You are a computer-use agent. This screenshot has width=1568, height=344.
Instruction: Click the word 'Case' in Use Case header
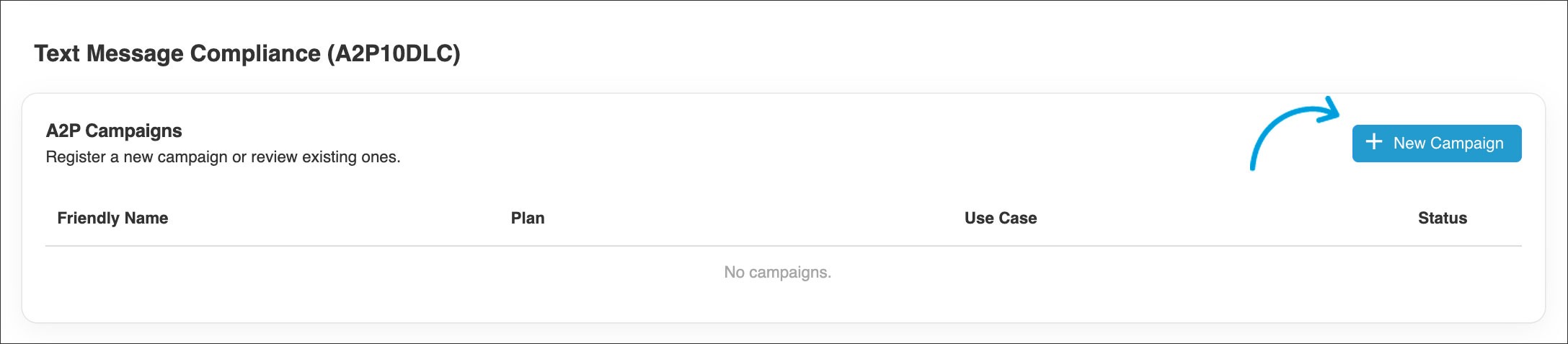tap(1018, 219)
